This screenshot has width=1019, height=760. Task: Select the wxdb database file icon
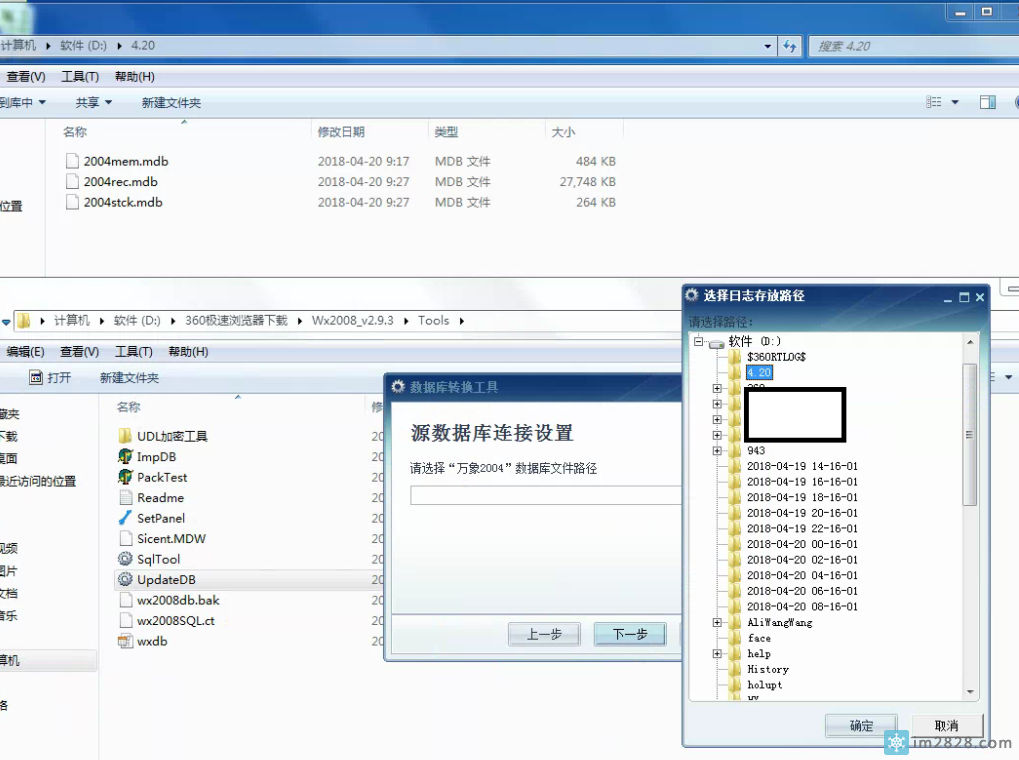pyautogui.click(x=125, y=641)
